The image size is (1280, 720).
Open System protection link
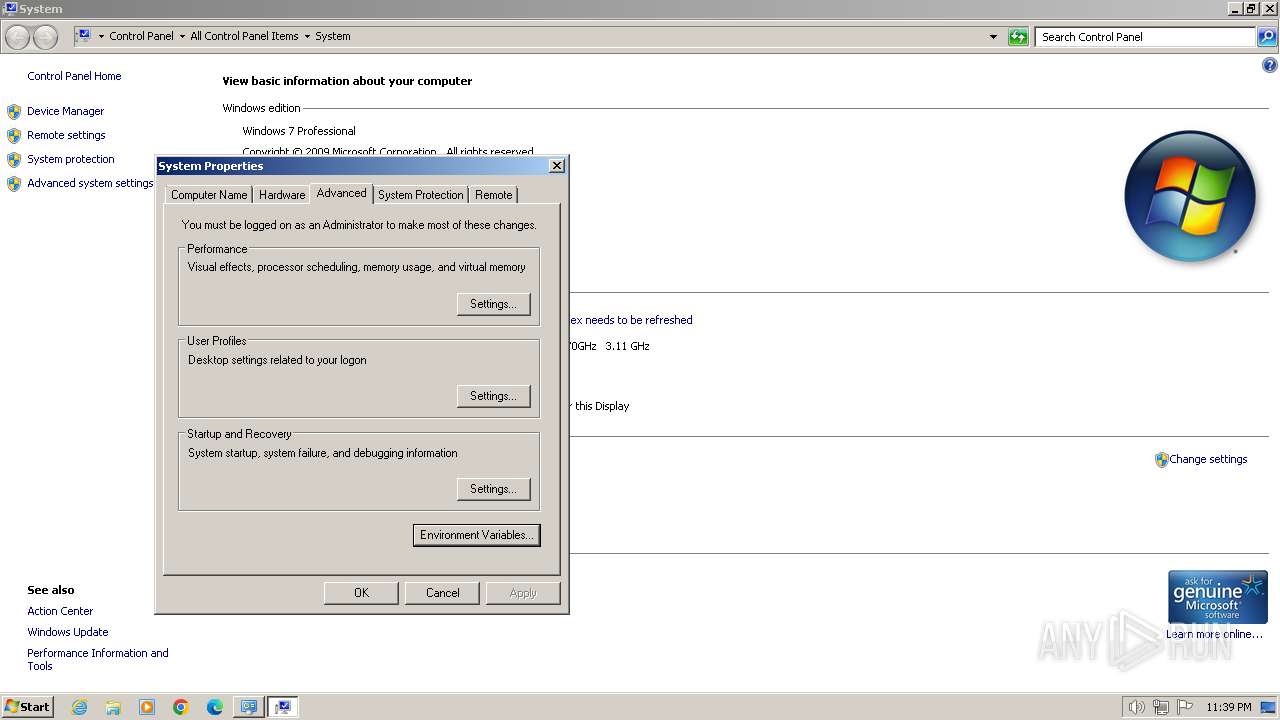point(71,159)
